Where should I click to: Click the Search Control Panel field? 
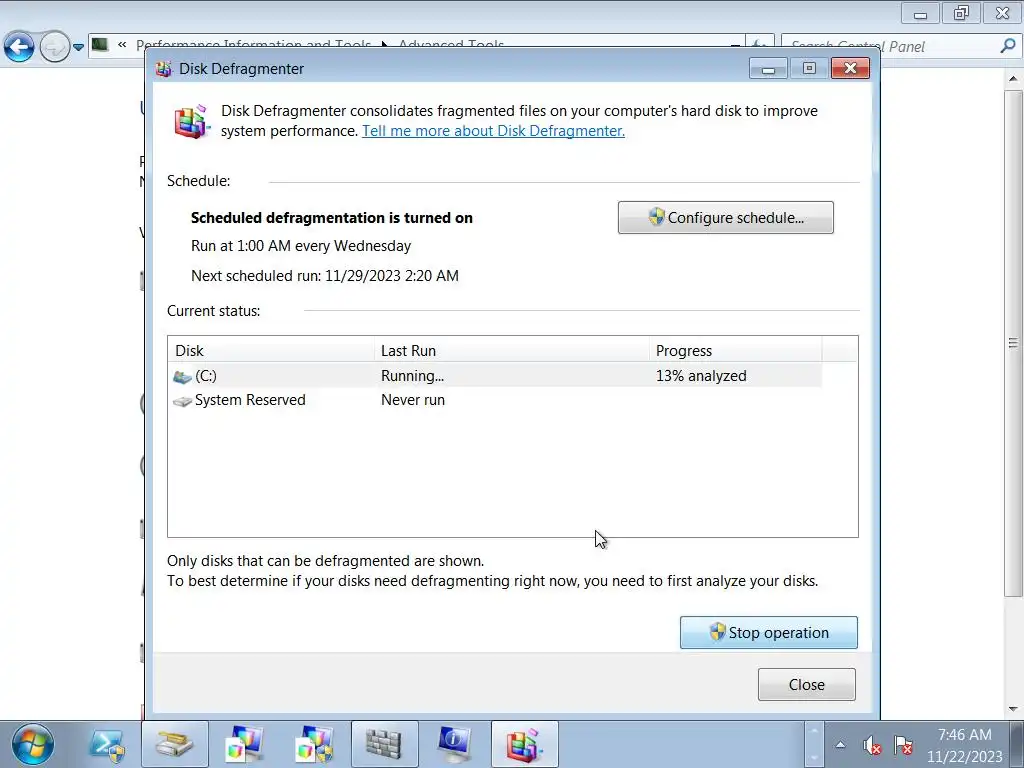tap(891, 46)
